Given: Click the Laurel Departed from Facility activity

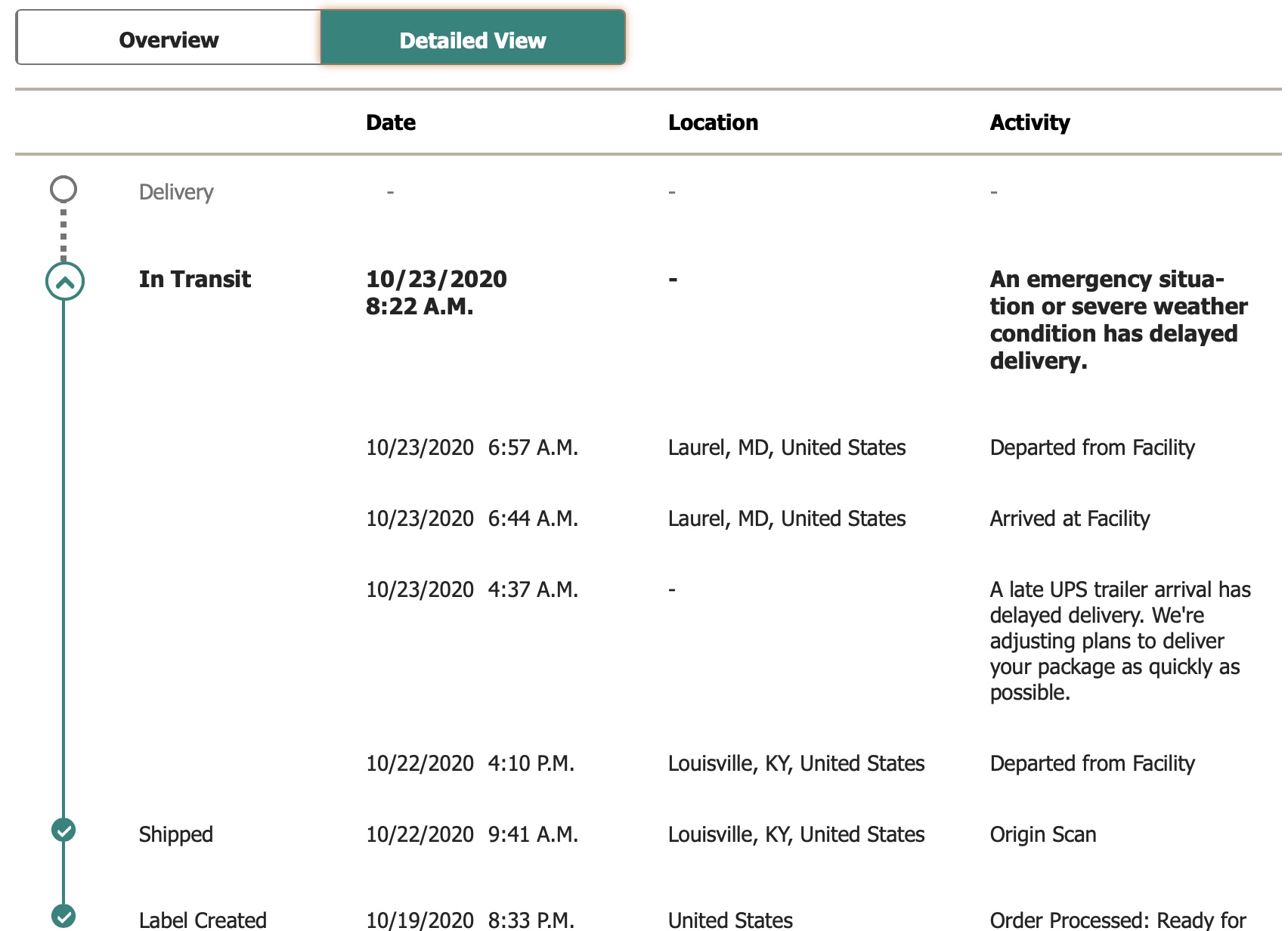Looking at the screenshot, I should pyautogui.click(x=1092, y=447).
